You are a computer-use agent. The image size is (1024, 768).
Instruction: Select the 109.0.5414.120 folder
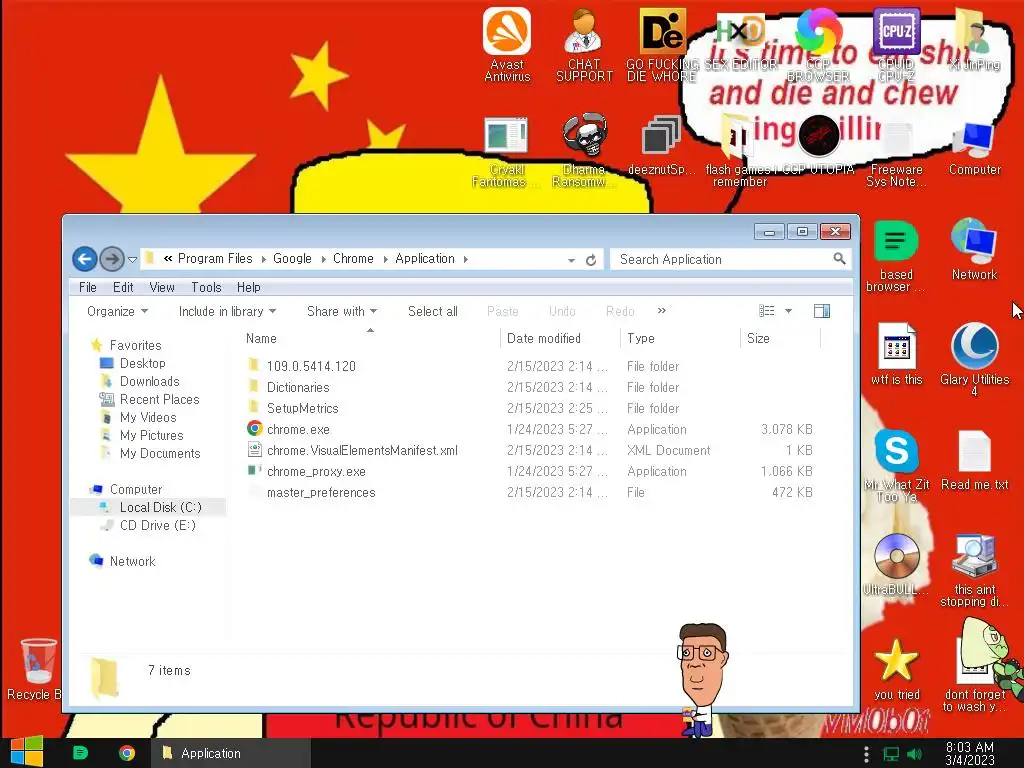(x=311, y=366)
